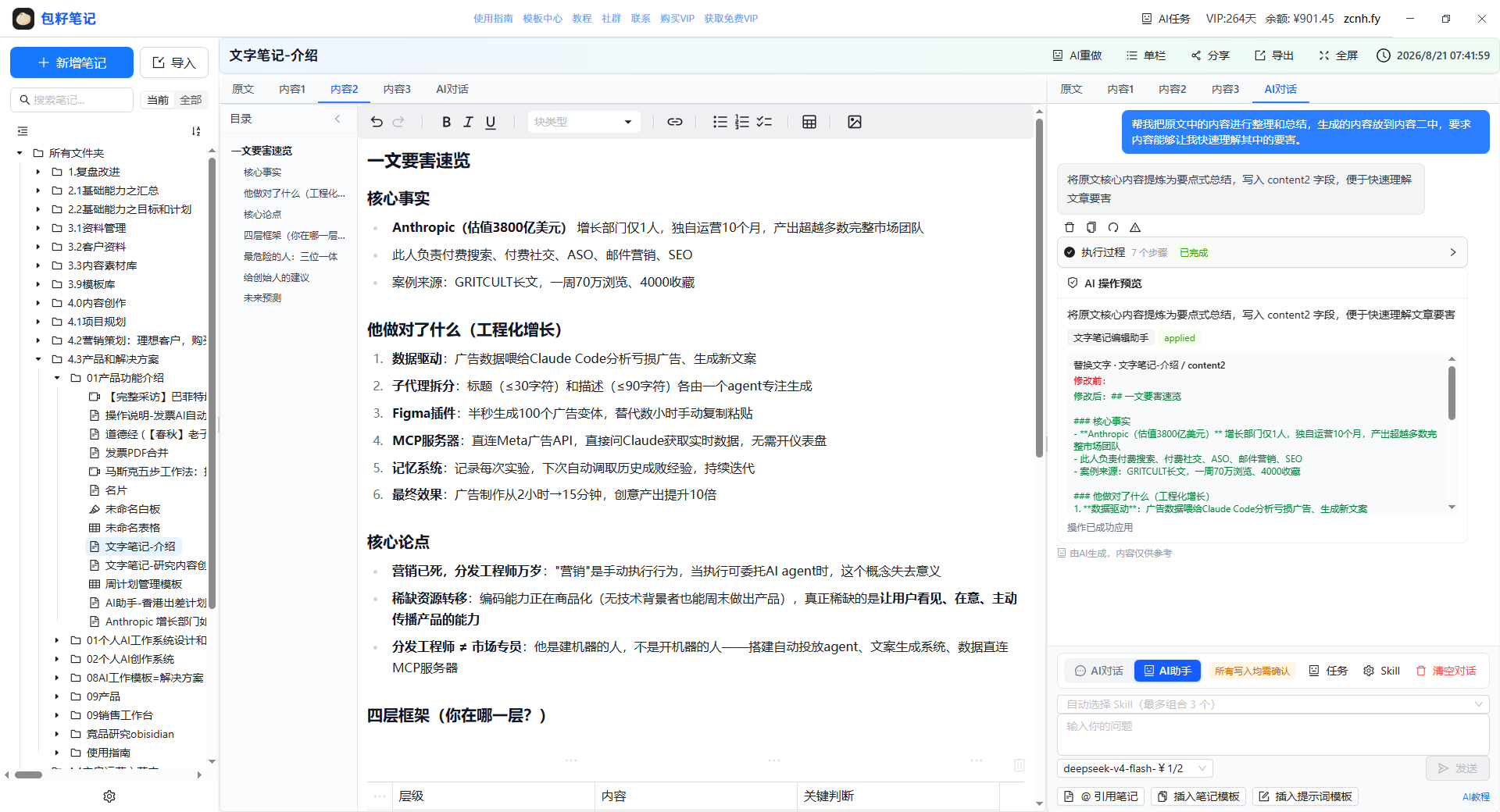Insert an image from the editor toolbar
Image resolution: width=1500 pixels, height=812 pixels.
(x=855, y=122)
